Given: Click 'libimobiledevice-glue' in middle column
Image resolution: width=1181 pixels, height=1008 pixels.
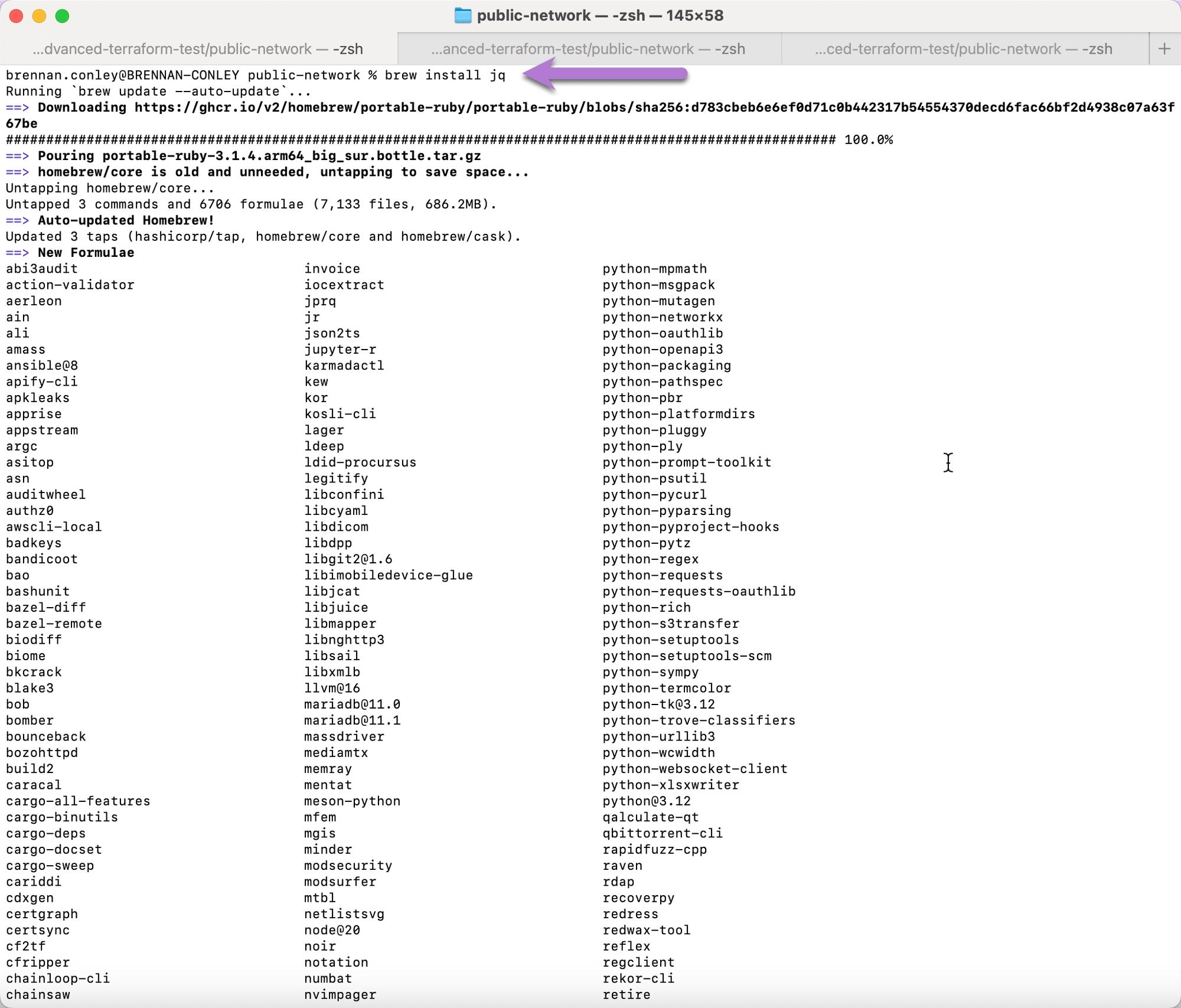Looking at the screenshot, I should click(x=389, y=575).
